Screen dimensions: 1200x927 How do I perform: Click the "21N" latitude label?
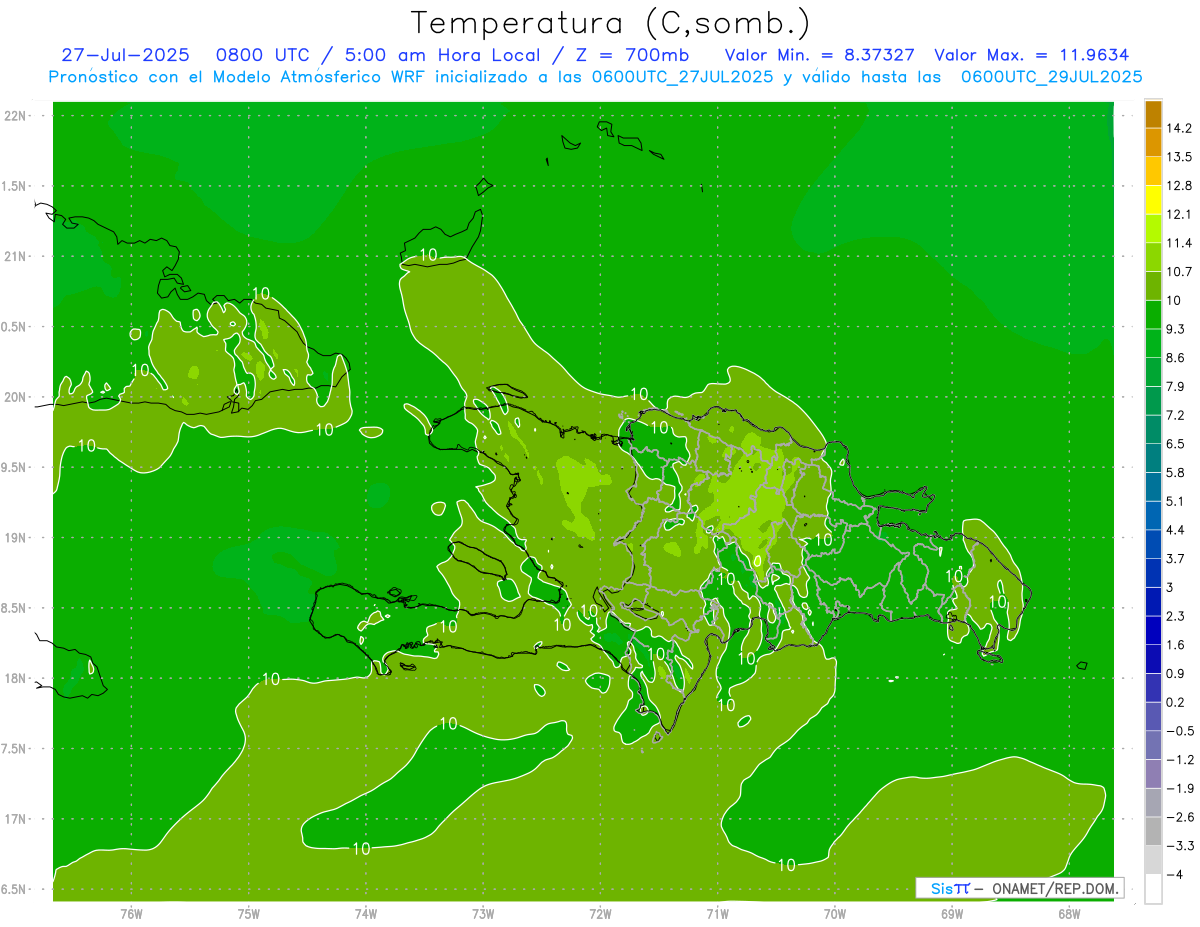16,257
